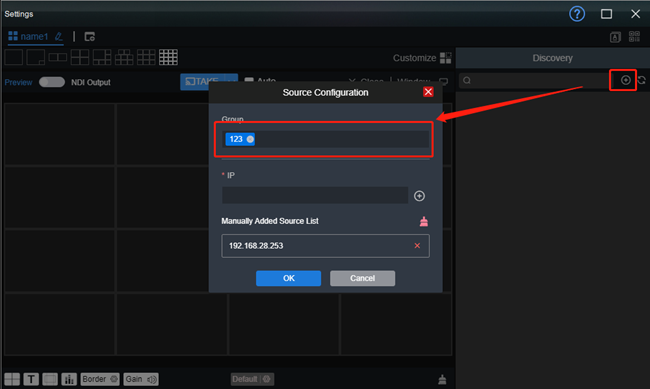The image size is (650, 389).
Task: Refresh the Discovery source list
Action: (642, 80)
